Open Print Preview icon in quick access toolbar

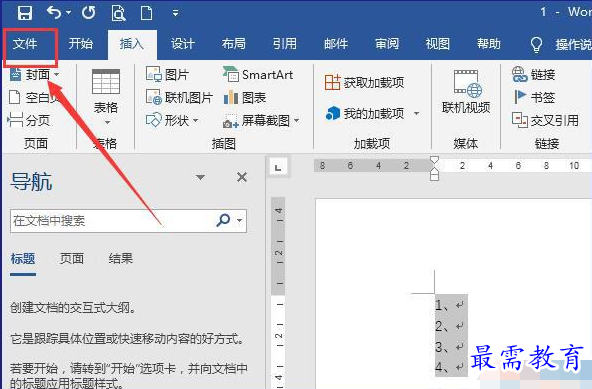118,13
